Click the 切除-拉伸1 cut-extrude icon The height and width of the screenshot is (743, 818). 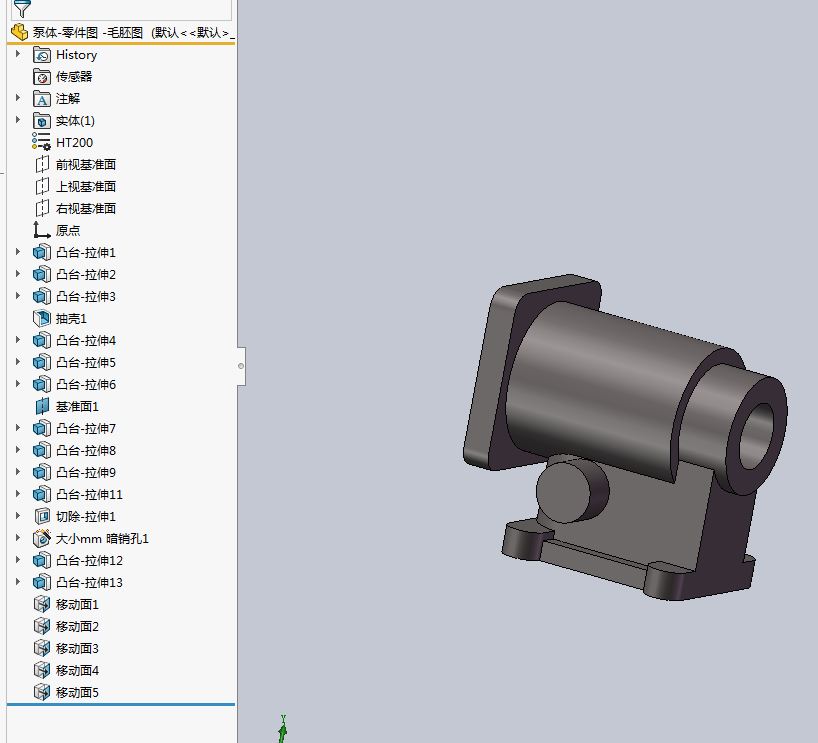pyautogui.click(x=42, y=516)
